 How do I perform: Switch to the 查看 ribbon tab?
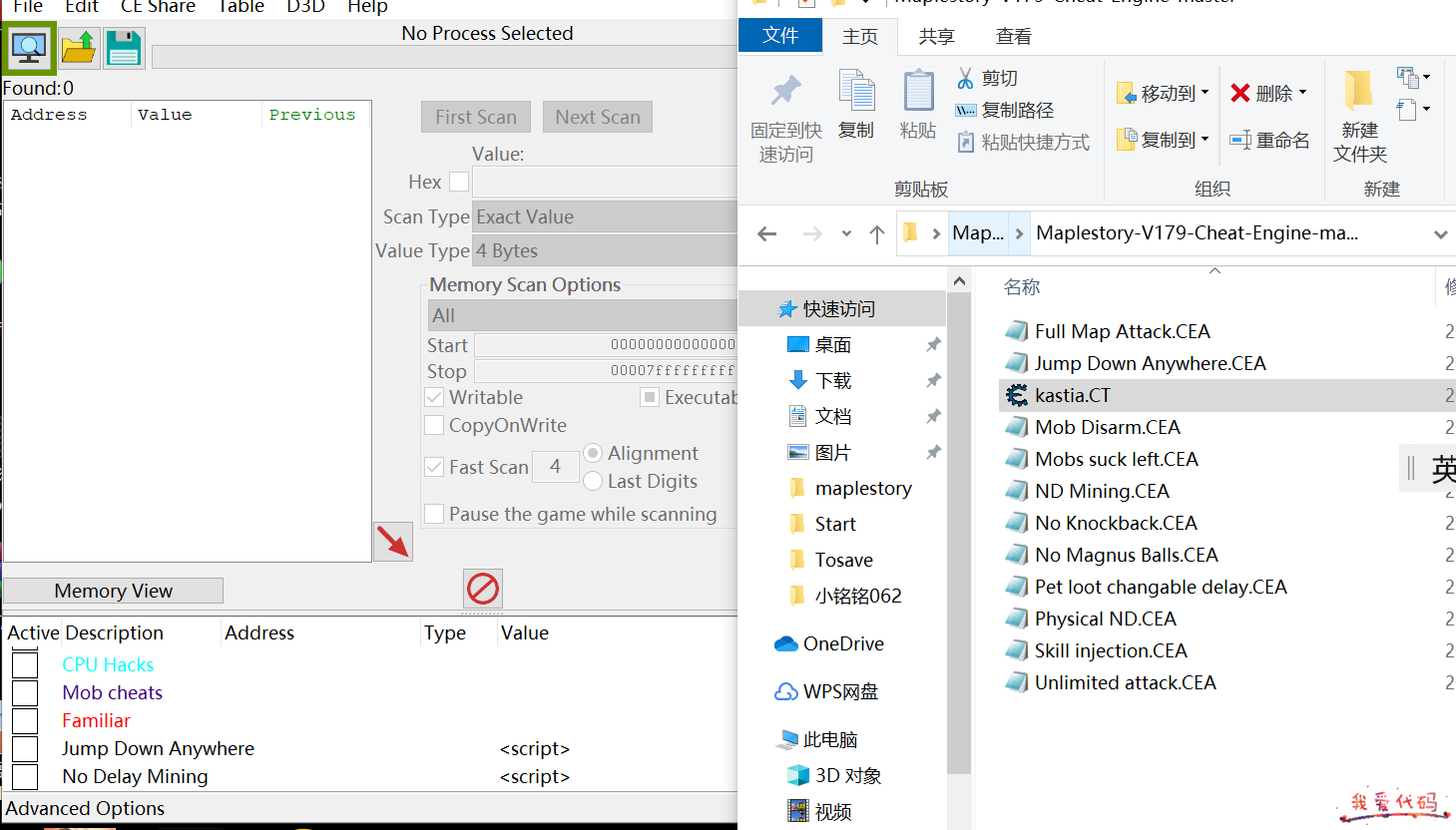[1014, 37]
